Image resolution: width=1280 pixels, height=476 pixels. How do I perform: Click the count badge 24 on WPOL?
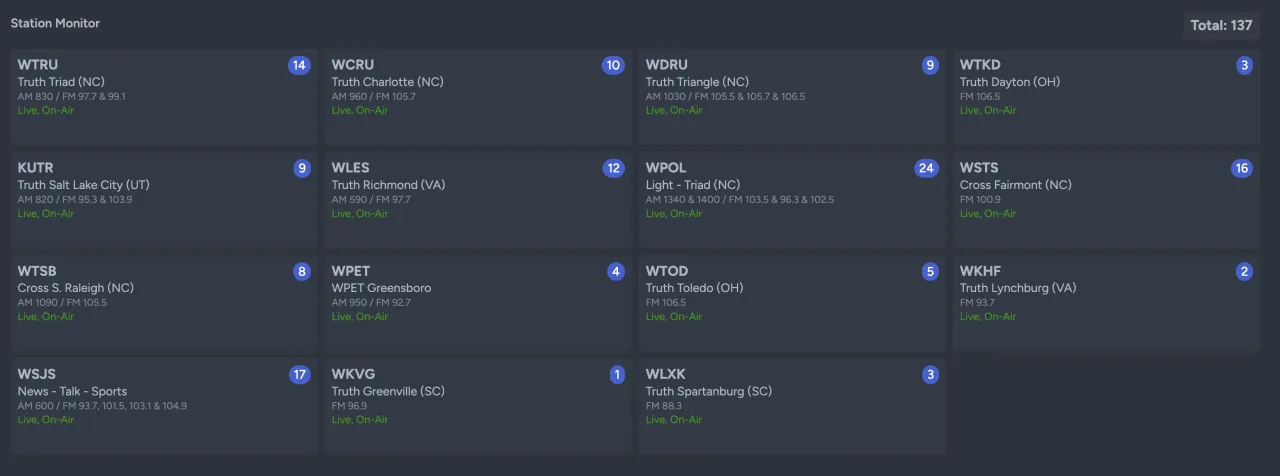point(926,168)
